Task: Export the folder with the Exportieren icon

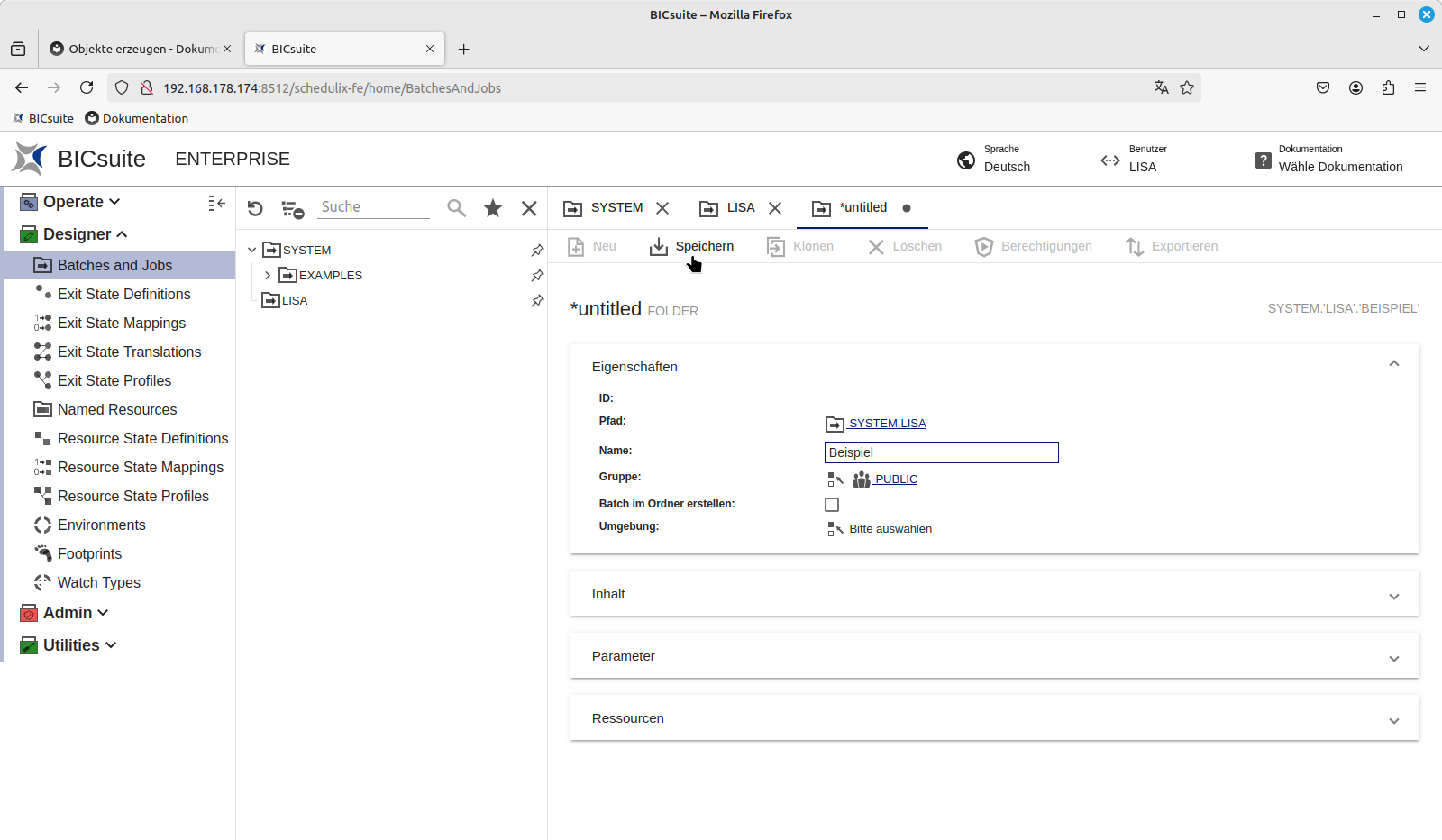Action: coord(1136,246)
